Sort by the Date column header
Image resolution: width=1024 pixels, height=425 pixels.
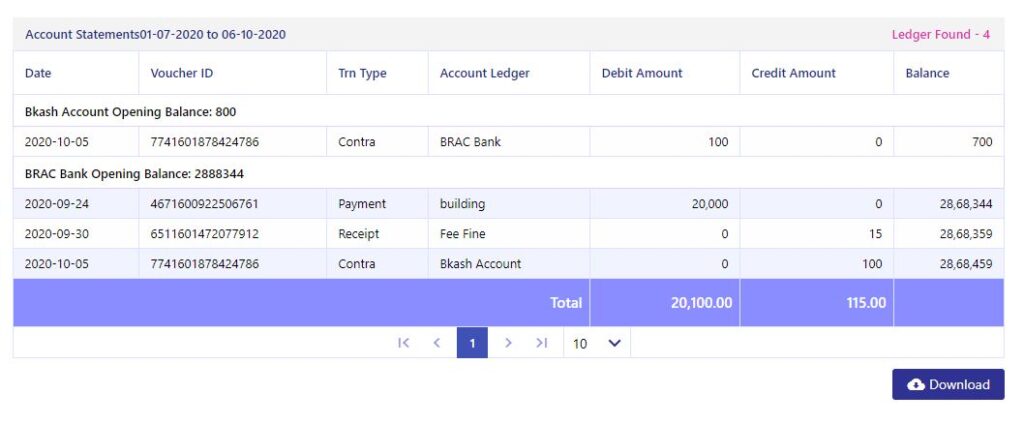coord(38,73)
